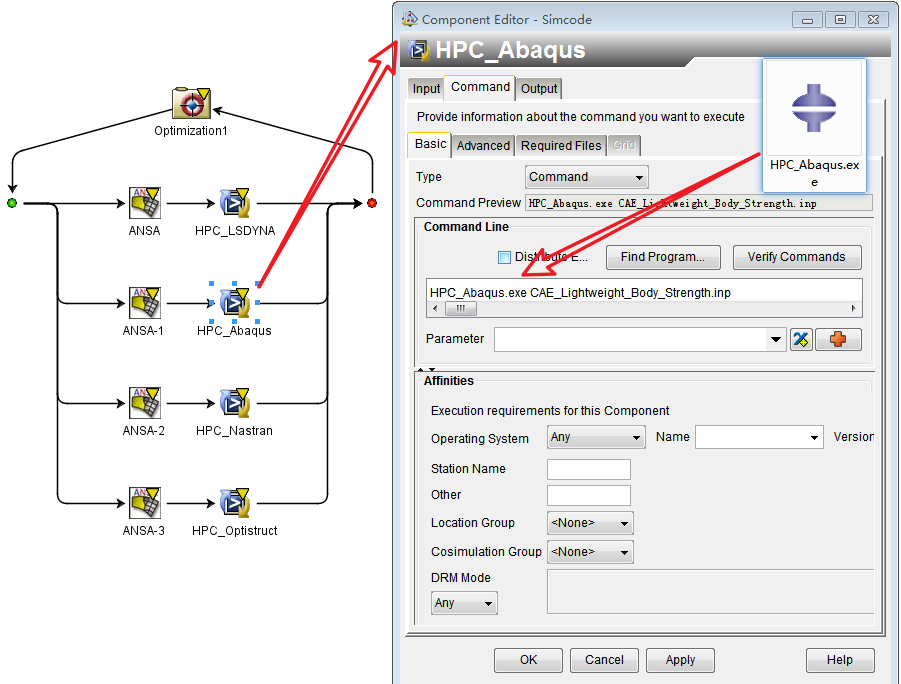Open the Operating System dropdown
Viewport: 901px width, 684px height.
click(596, 437)
